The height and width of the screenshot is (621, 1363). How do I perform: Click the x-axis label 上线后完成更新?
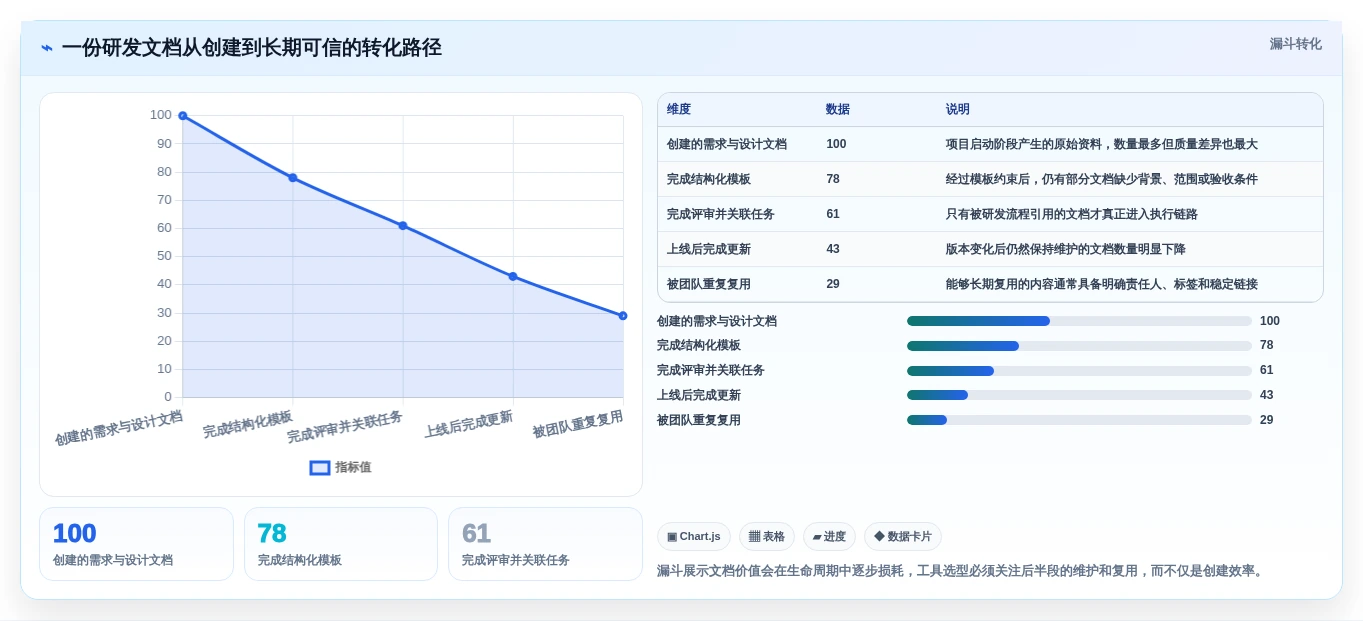(468, 425)
